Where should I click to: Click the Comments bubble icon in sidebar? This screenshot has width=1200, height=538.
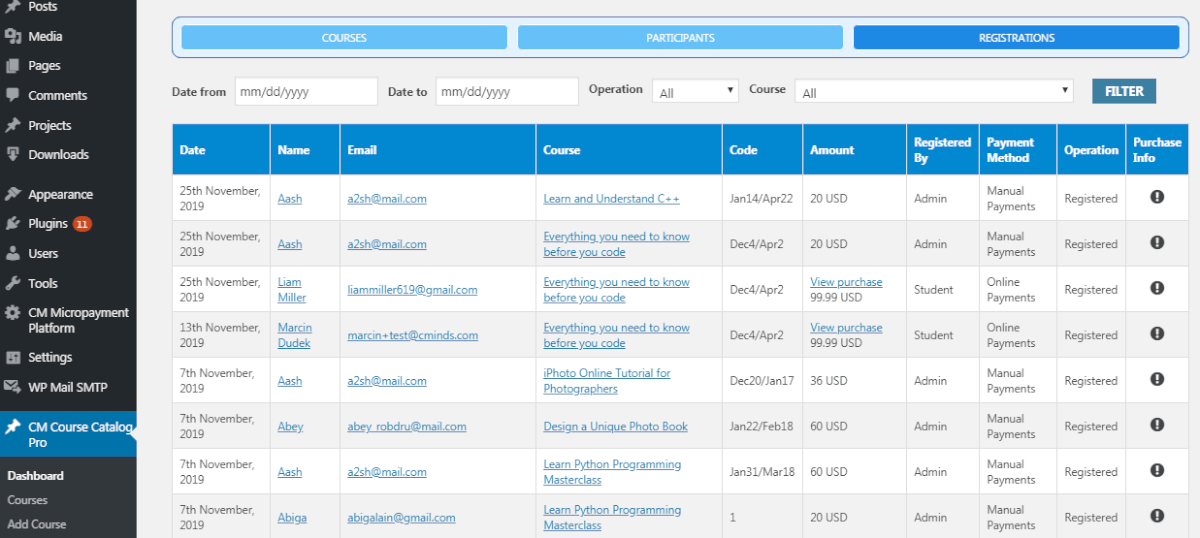(13, 96)
